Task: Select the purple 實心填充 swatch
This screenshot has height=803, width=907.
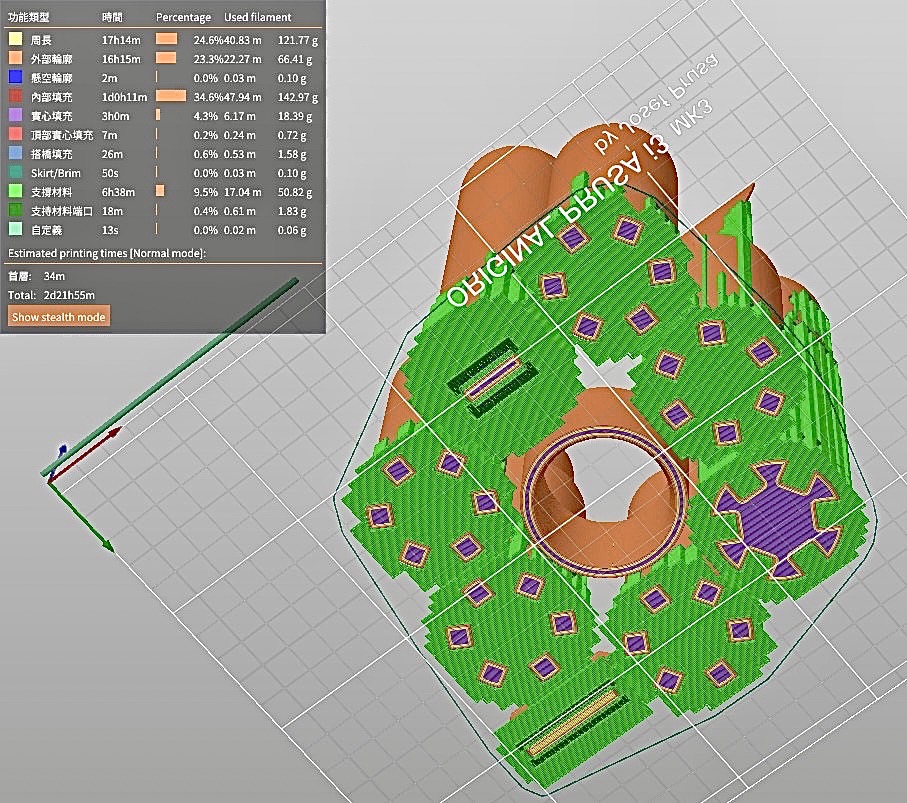Action: pyautogui.click(x=15, y=116)
